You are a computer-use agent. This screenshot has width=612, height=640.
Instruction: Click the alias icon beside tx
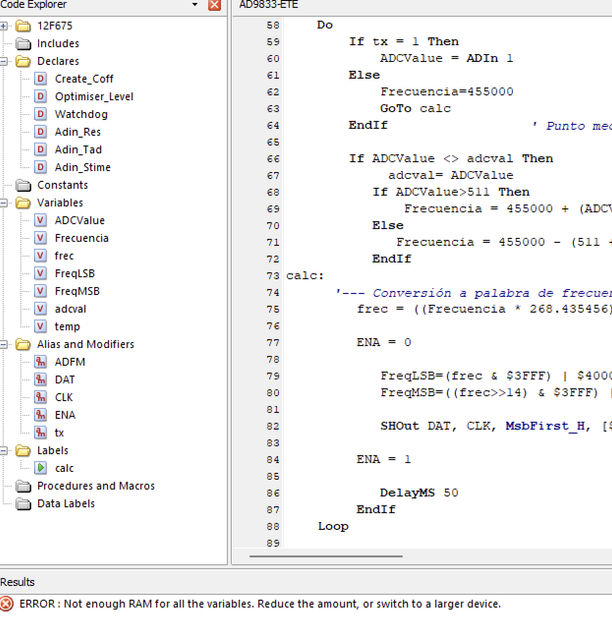[x=40, y=433]
